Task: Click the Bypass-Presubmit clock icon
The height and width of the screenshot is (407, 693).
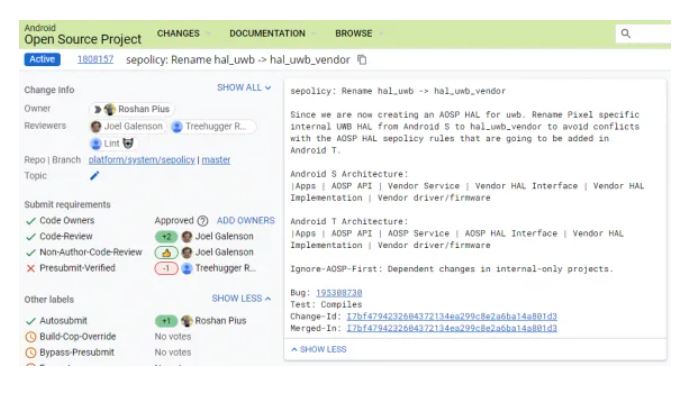Action: [30, 353]
